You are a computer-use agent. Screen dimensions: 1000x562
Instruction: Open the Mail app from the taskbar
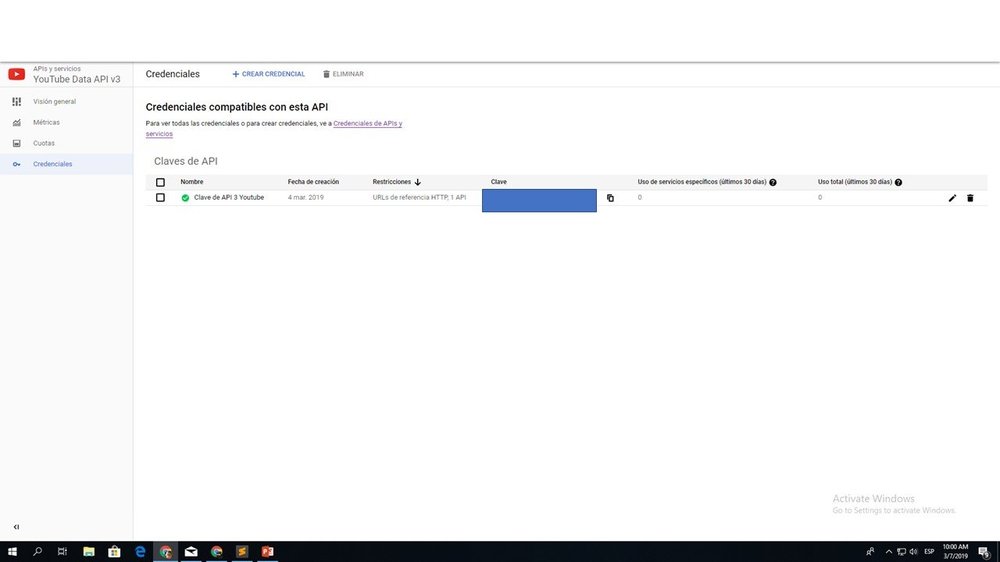pyautogui.click(x=191, y=551)
